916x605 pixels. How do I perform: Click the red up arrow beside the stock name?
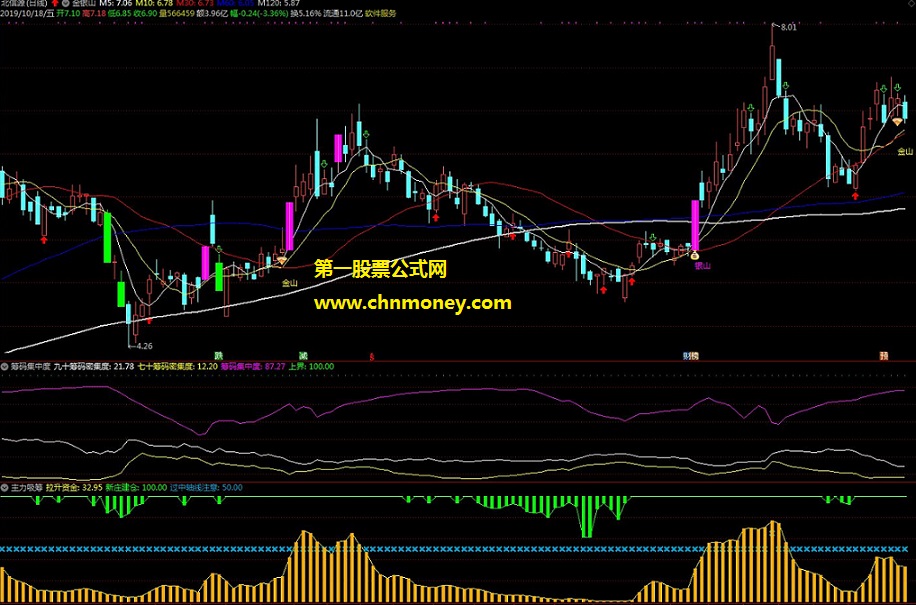coord(54,4)
